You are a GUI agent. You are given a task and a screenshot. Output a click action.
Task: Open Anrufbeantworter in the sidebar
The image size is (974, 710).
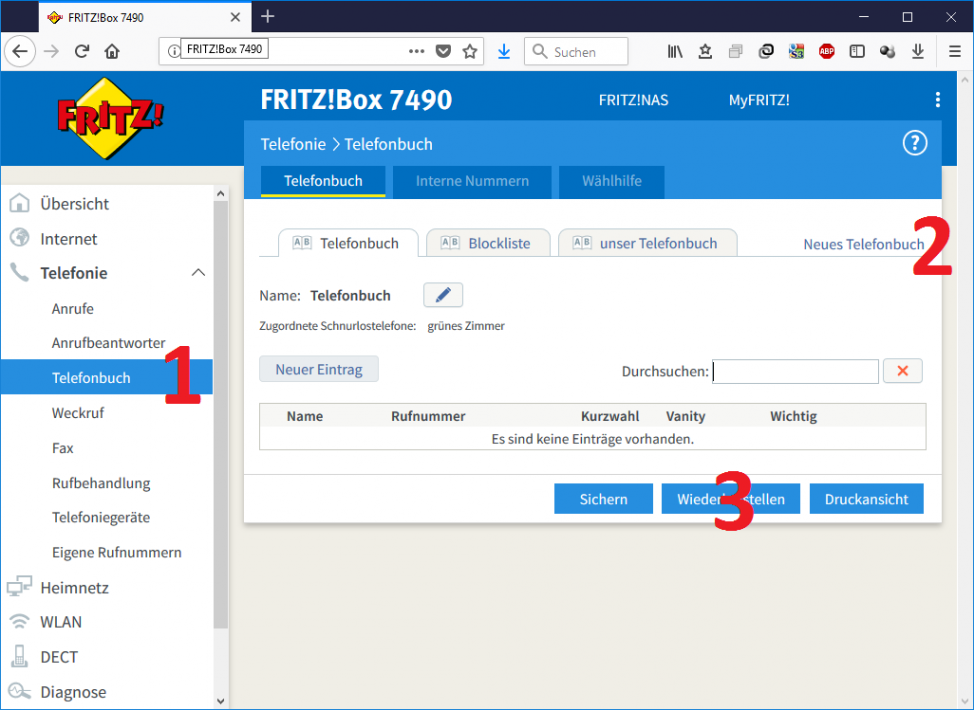tap(108, 343)
